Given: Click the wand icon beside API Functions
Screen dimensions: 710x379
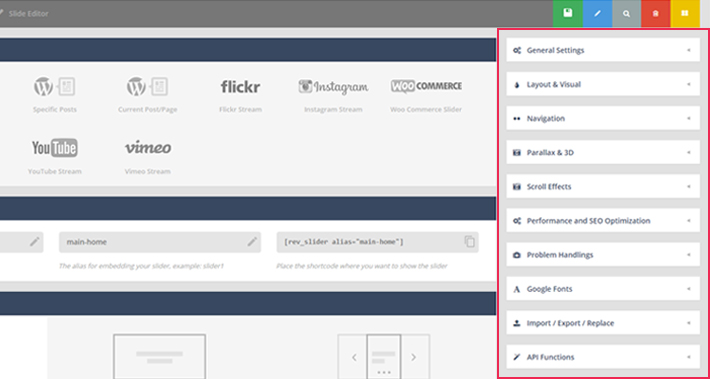Looking at the screenshot, I should pyautogui.click(x=517, y=357).
